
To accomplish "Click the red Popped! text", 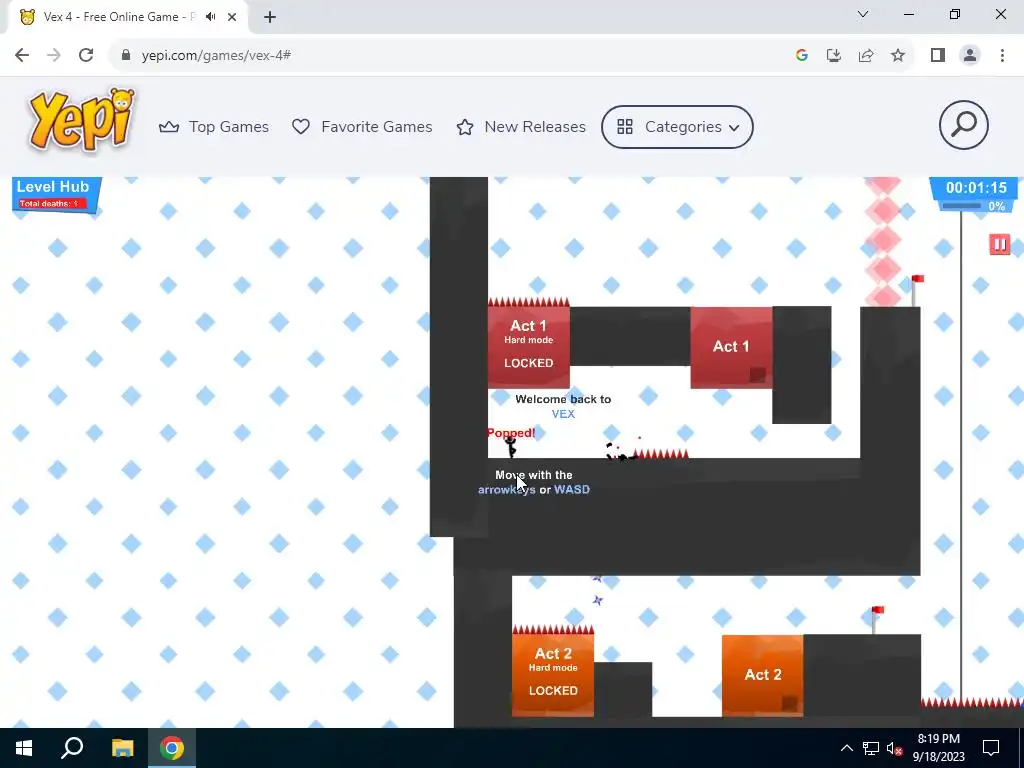I will coord(511,433).
